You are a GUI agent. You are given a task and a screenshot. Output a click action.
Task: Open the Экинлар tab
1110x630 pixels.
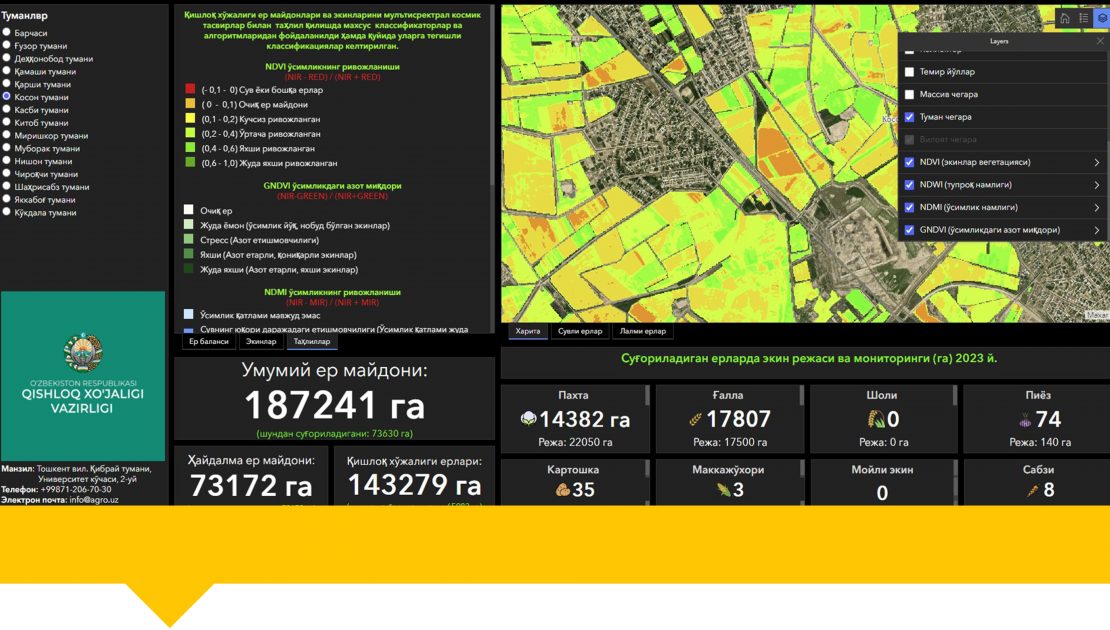pos(262,342)
